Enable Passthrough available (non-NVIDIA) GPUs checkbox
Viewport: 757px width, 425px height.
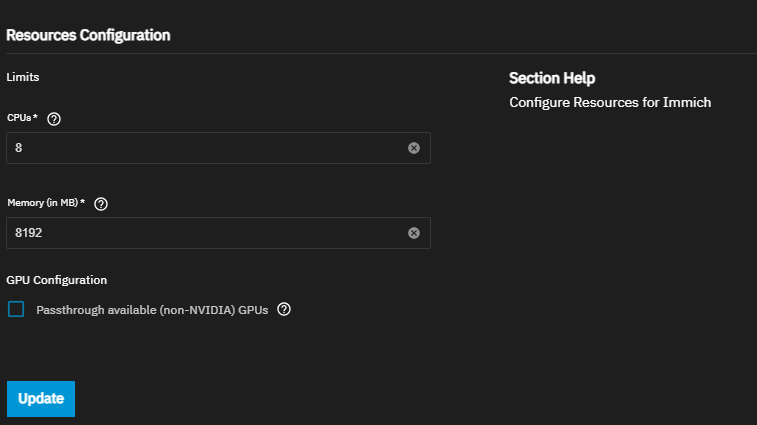pyautogui.click(x=16, y=310)
